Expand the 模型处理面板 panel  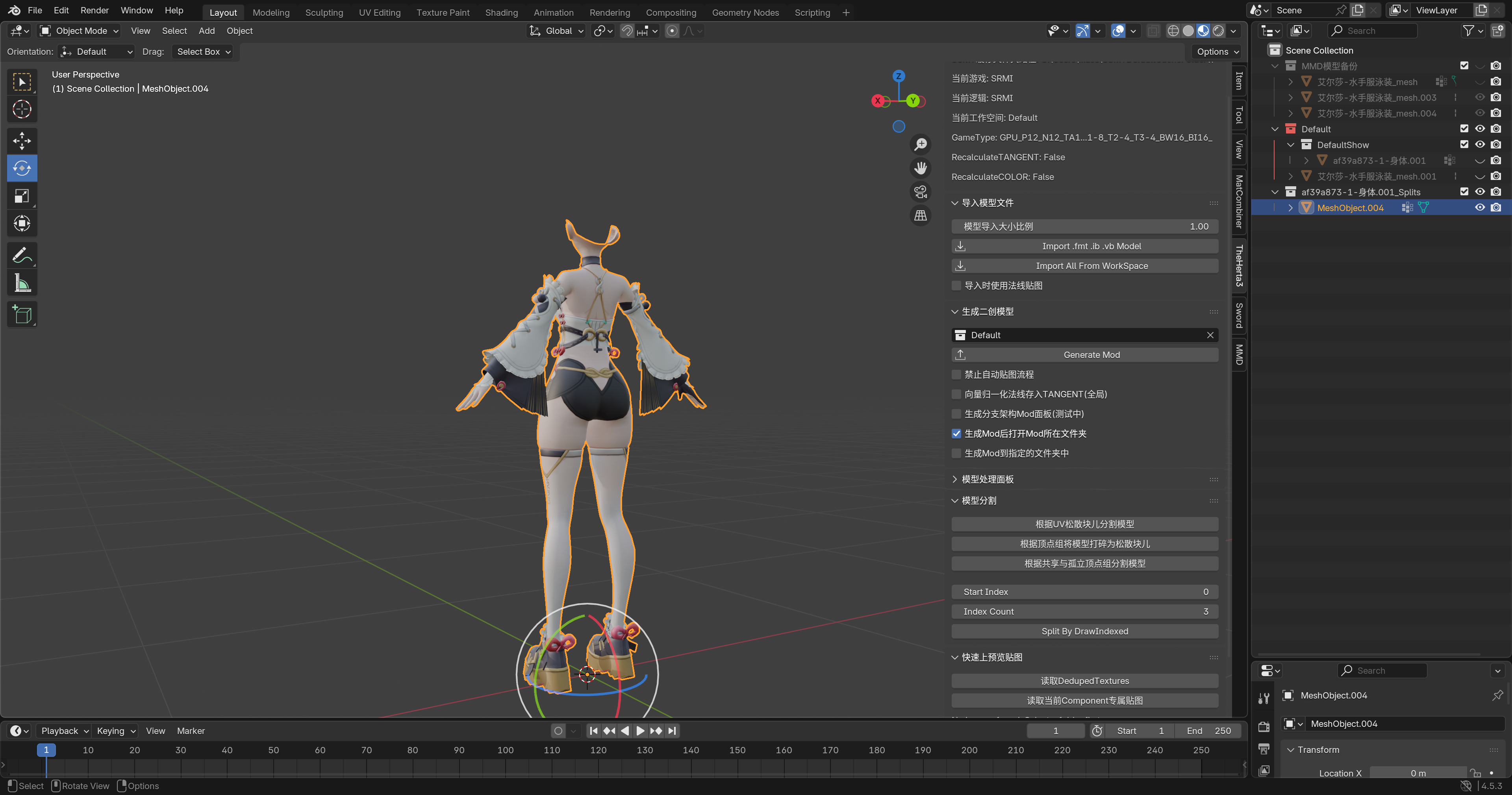point(987,479)
